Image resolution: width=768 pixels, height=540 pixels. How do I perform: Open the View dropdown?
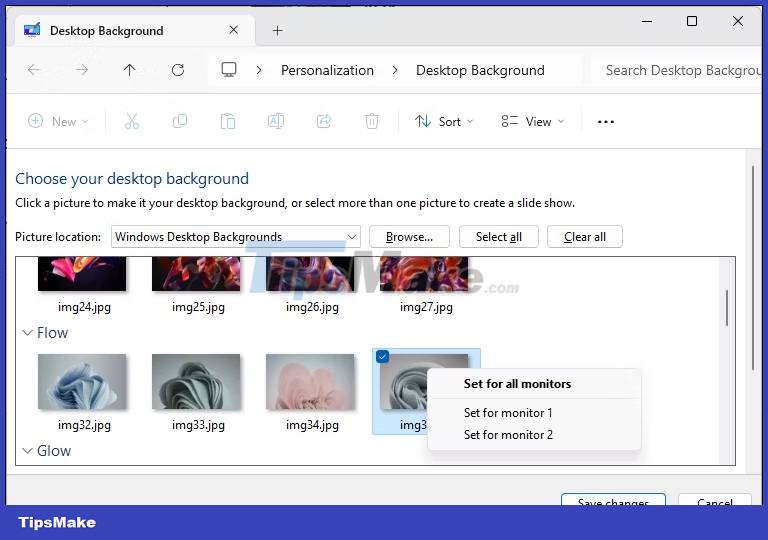(533, 121)
